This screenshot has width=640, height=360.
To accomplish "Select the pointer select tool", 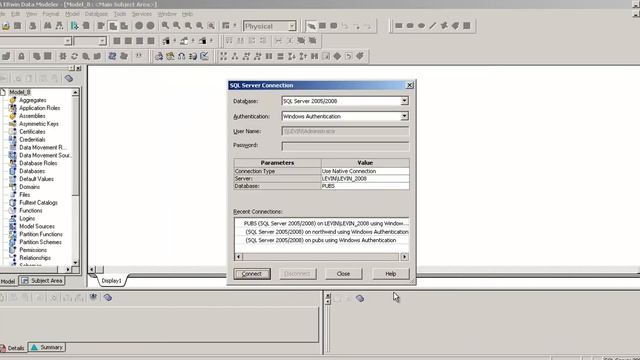I will (311, 26).
